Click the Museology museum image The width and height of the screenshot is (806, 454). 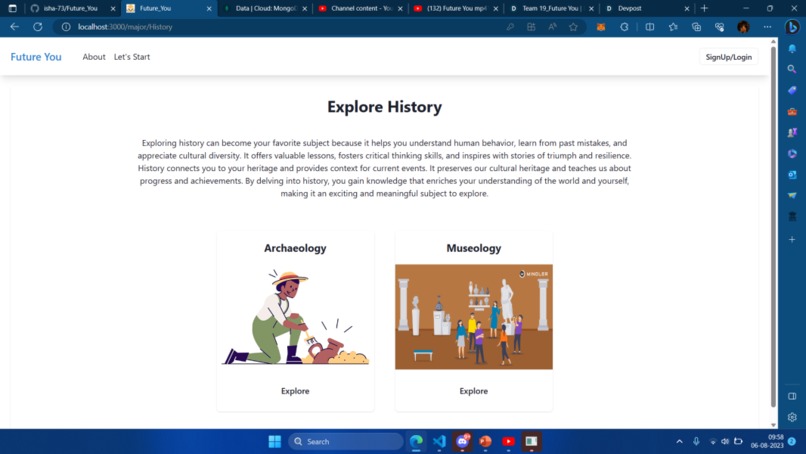473,317
